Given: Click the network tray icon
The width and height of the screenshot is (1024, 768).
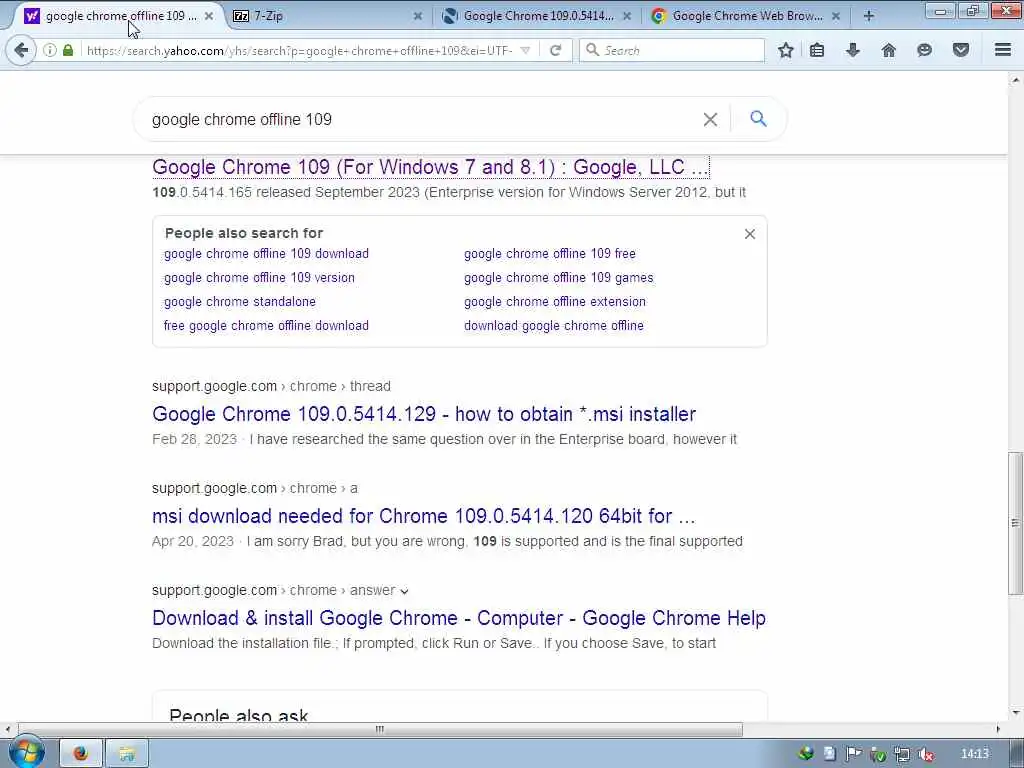Looking at the screenshot, I should point(902,754).
